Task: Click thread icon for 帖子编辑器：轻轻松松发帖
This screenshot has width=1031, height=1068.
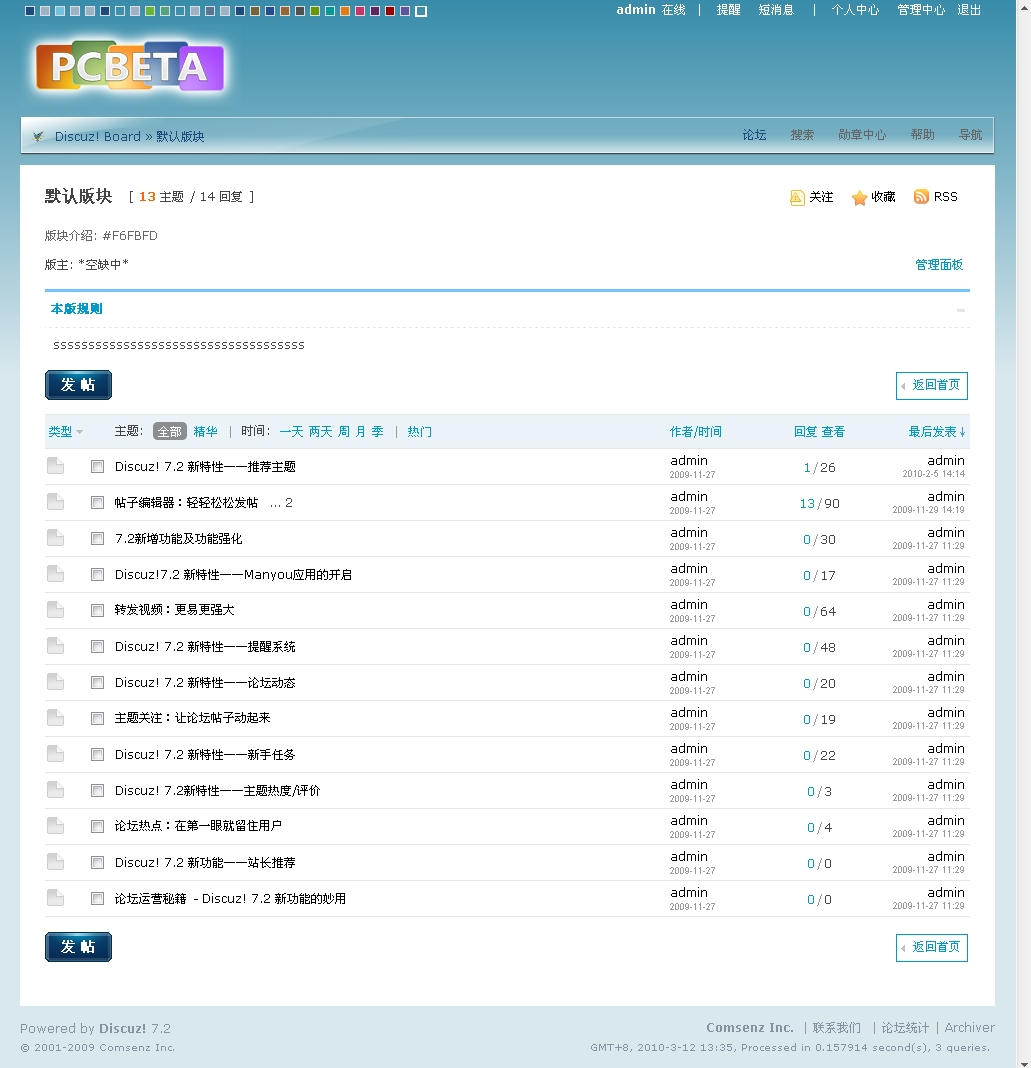Action: click(x=55, y=502)
